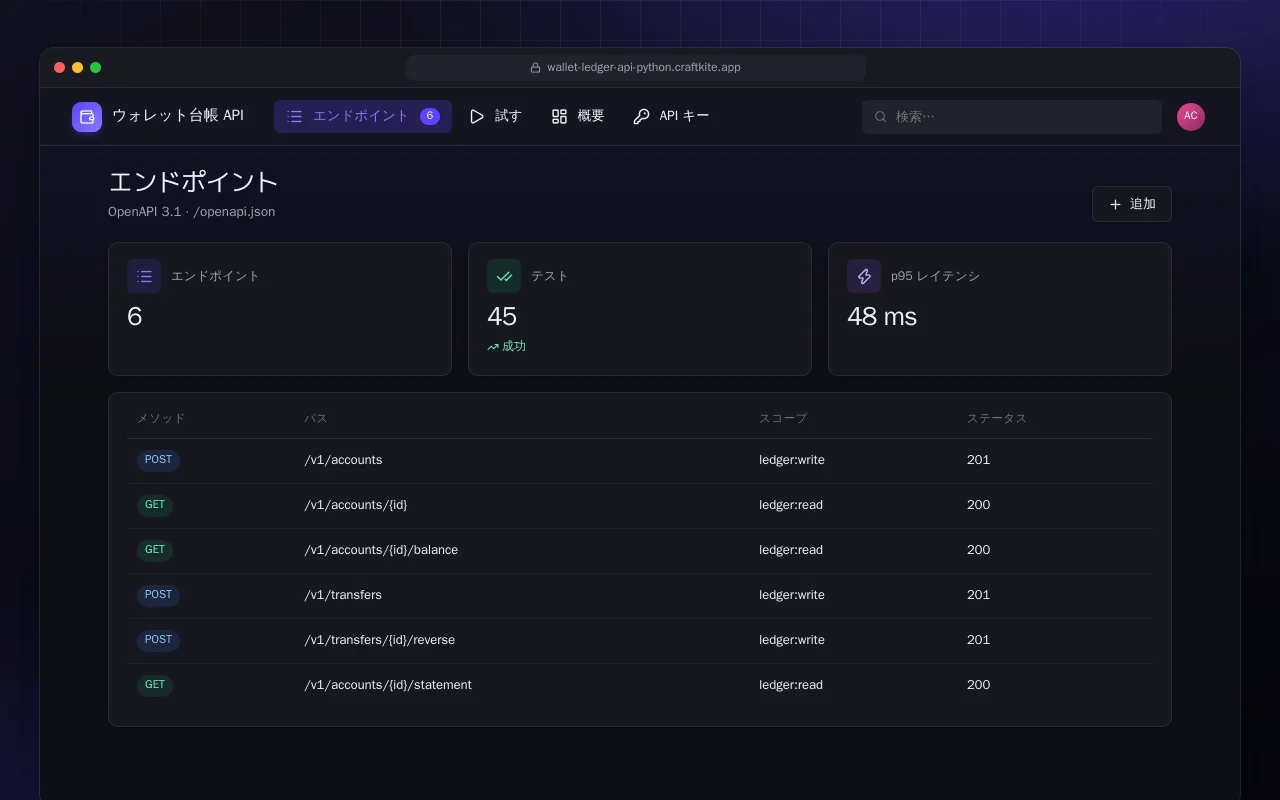Click the double-check icon in the テスト card

pyautogui.click(x=504, y=276)
